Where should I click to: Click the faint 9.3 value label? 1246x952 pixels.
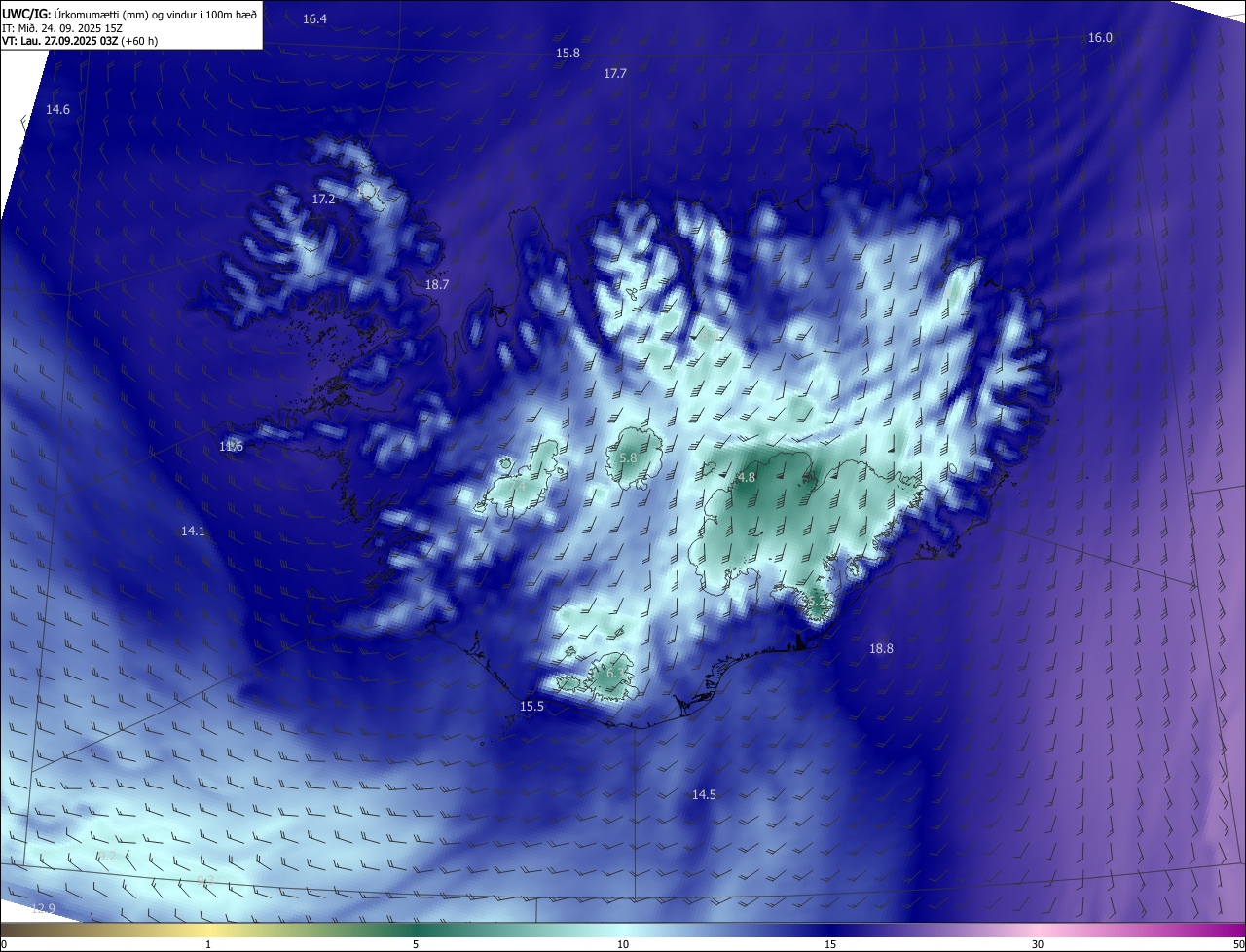click(205, 881)
